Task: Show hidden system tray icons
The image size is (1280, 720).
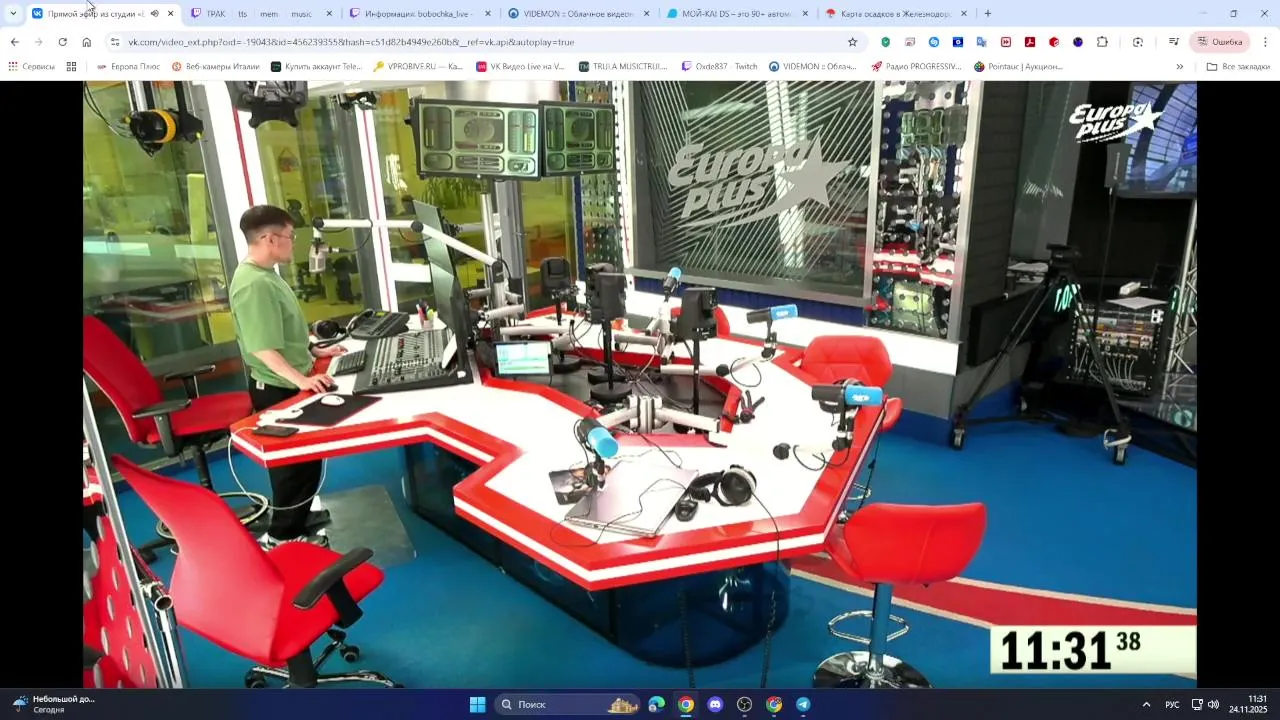Action: point(1146,704)
